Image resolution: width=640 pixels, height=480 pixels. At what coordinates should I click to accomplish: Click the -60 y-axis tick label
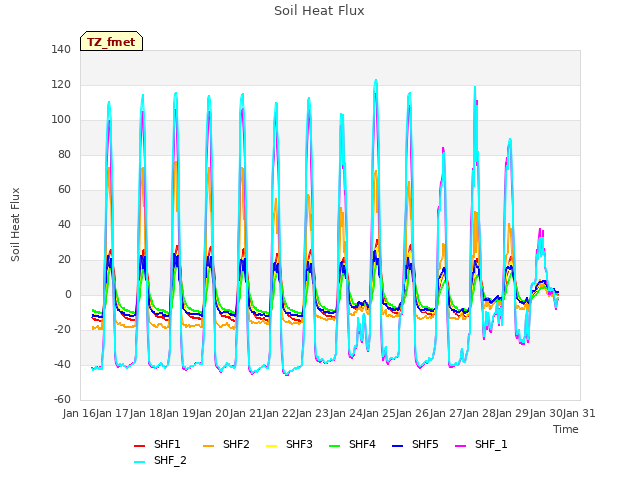(x=62, y=400)
